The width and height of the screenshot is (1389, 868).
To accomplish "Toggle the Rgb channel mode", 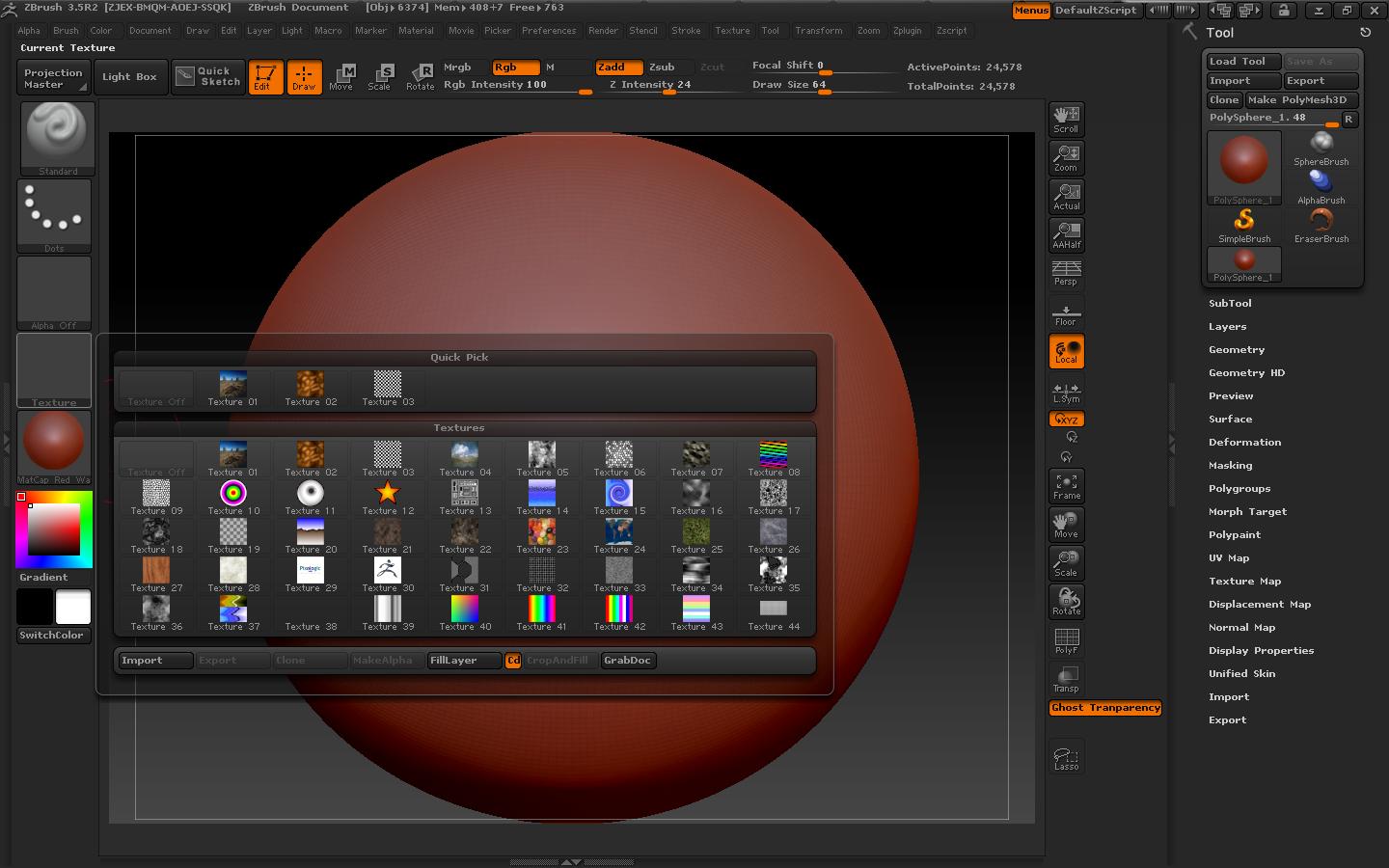I will tap(514, 68).
